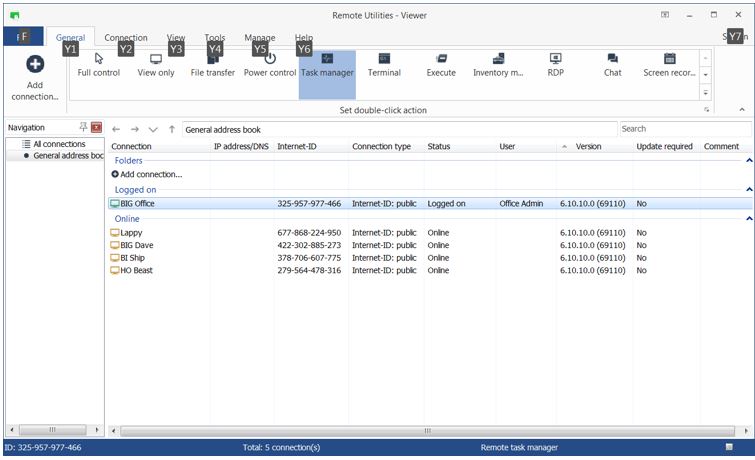Close the Navigation panel
Image resolution: width=755 pixels, height=460 pixels.
coord(96,128)
